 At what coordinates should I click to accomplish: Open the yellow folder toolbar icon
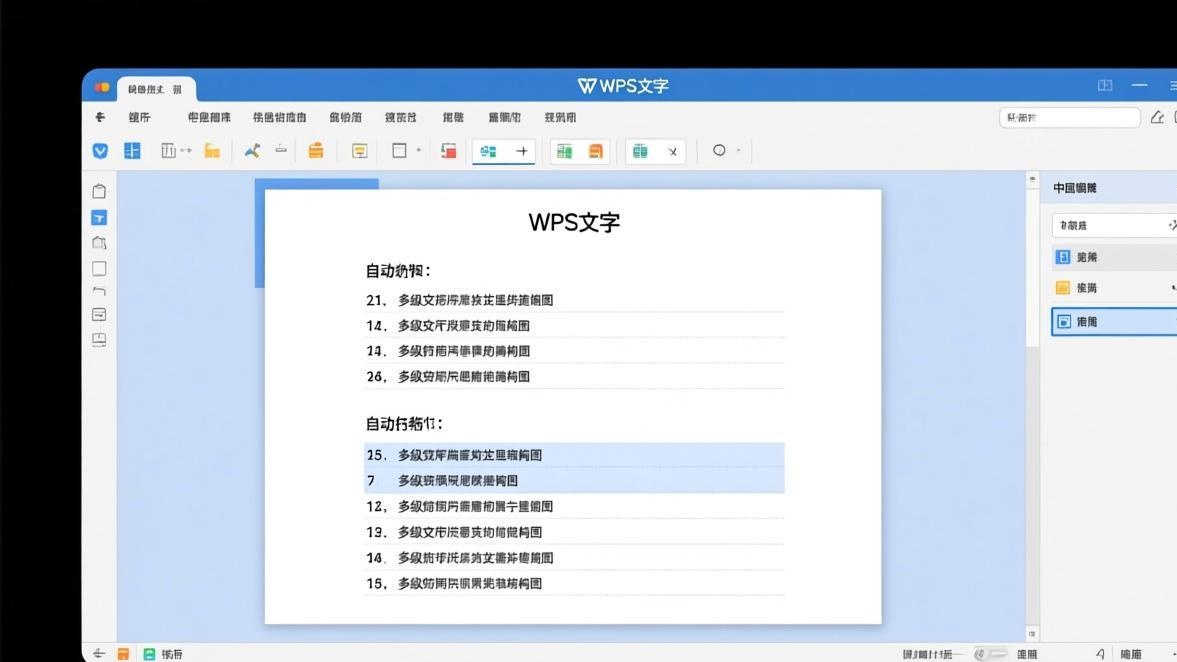pos(212,151)
